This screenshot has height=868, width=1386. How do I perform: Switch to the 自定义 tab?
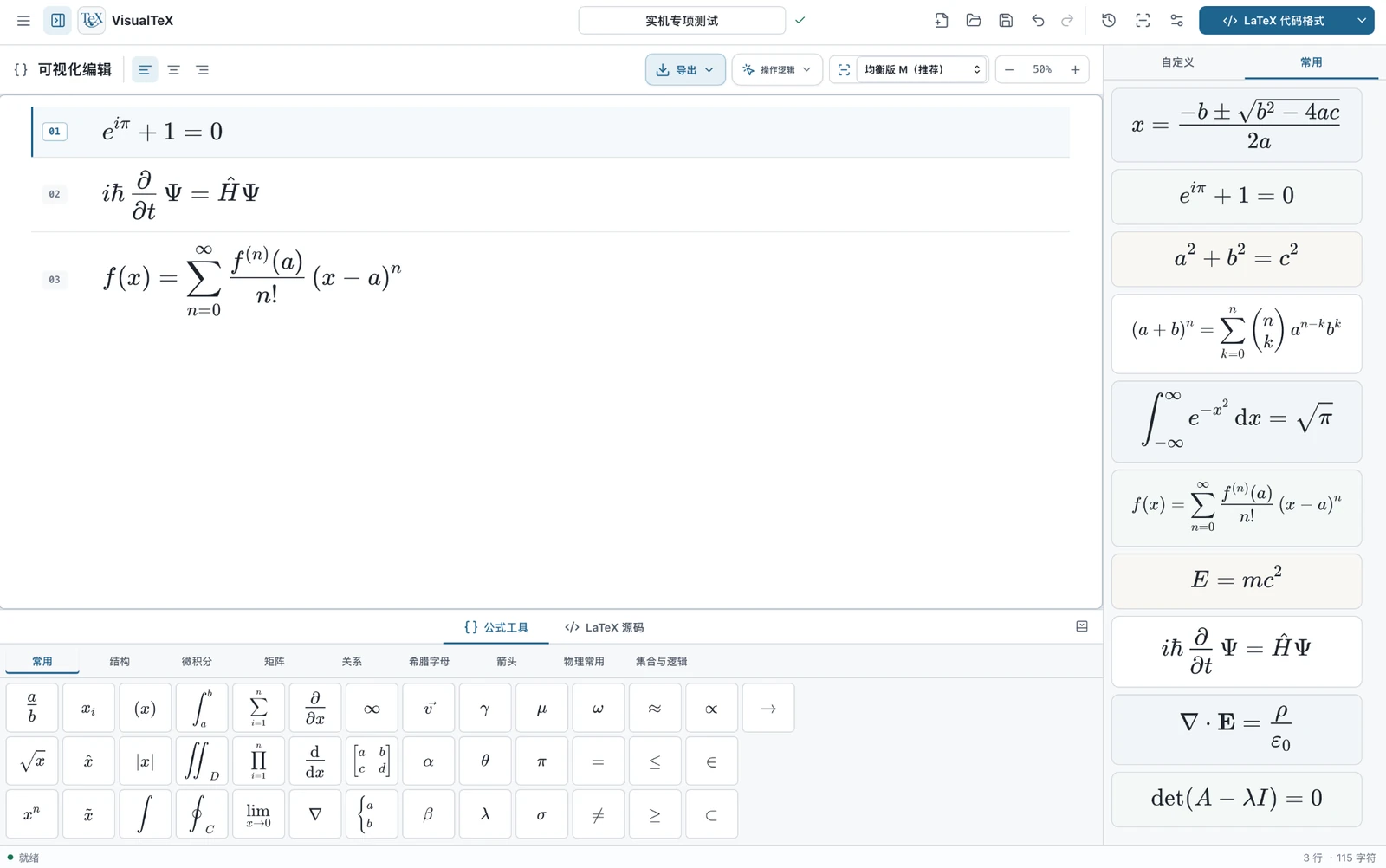1177,62
